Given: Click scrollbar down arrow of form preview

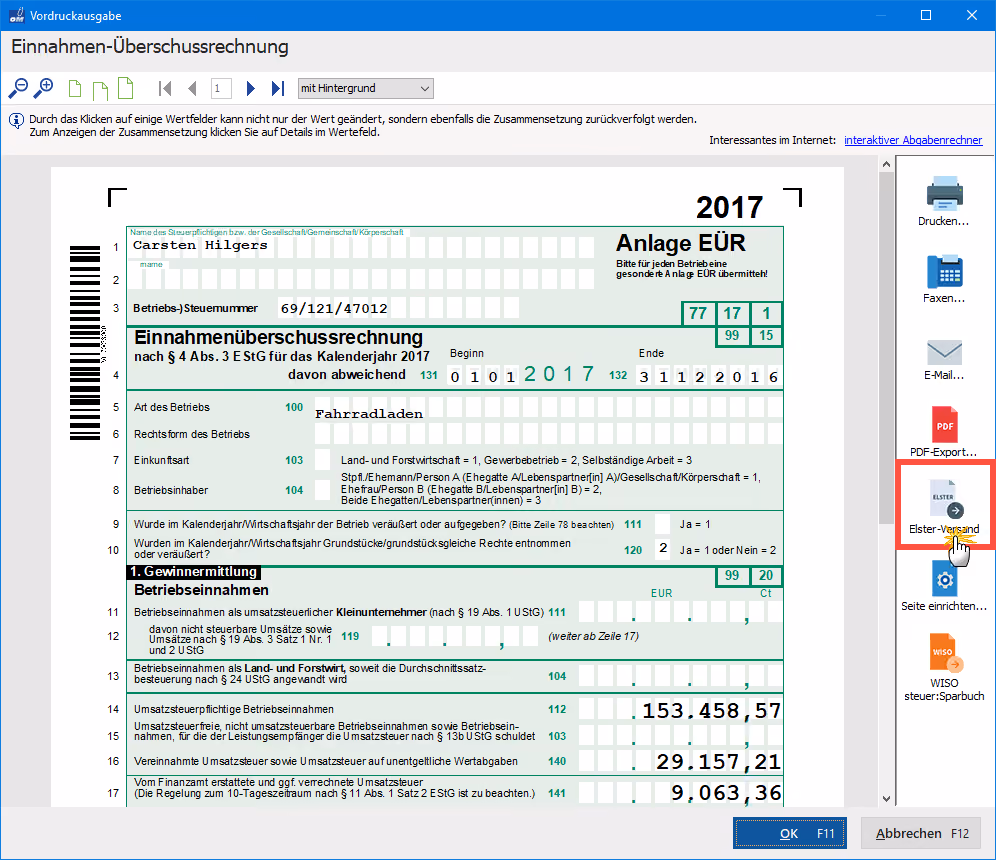Looking at the screenshot, I should point(887,799).
